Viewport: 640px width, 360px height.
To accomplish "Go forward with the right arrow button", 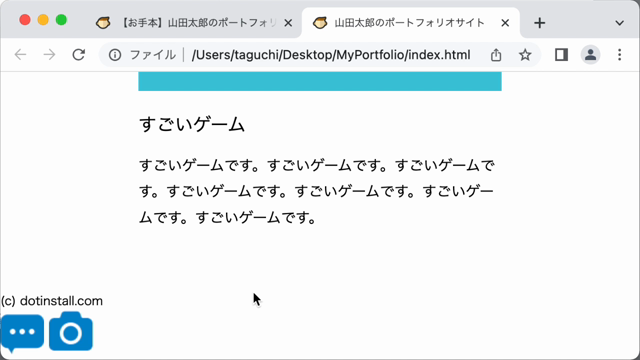I will coord(49,55).
